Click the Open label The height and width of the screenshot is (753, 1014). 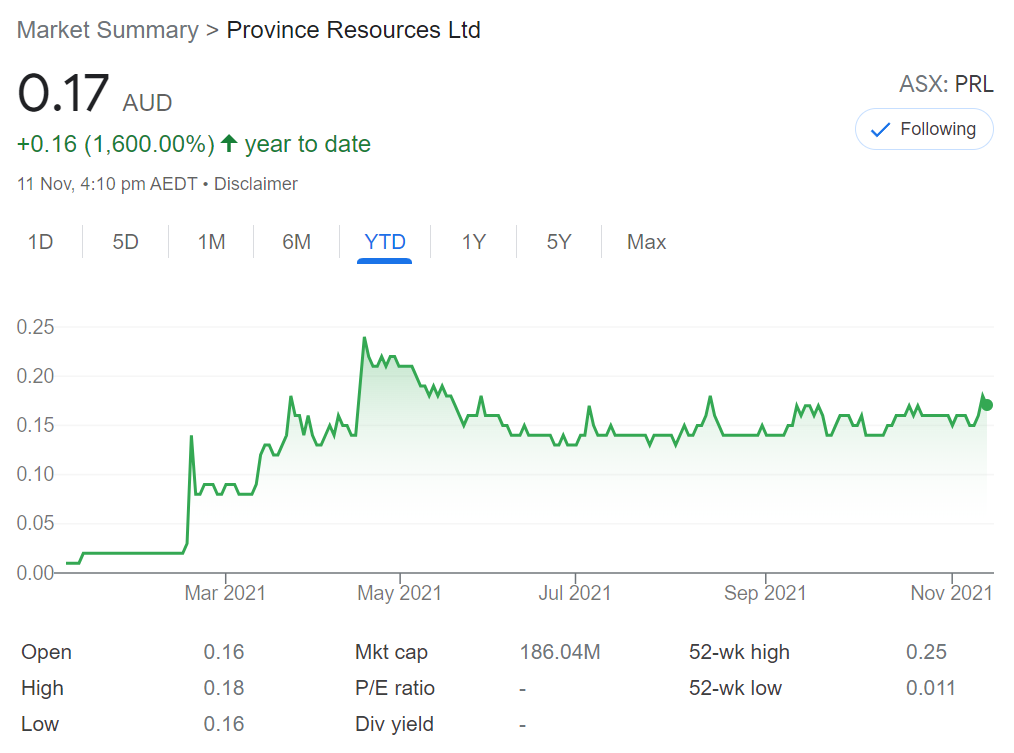point(47,652)
